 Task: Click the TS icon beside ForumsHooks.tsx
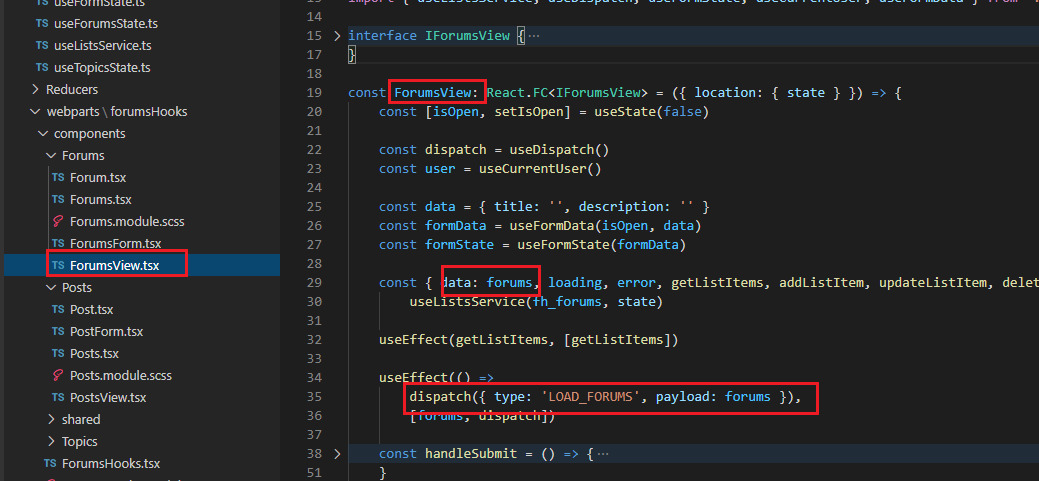pos(50,463)
